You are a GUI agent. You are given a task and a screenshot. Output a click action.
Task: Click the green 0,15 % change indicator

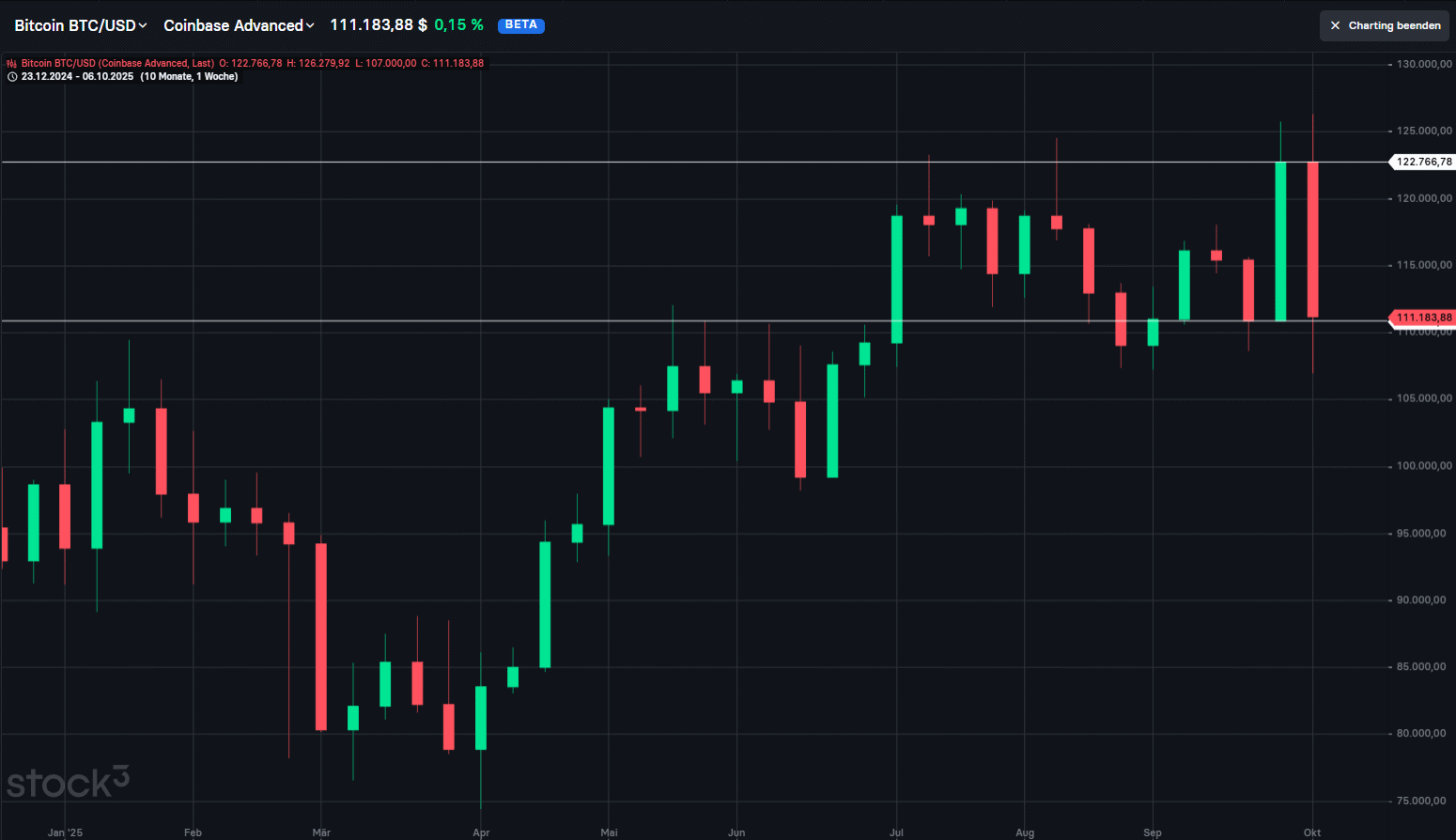point(459,25)
